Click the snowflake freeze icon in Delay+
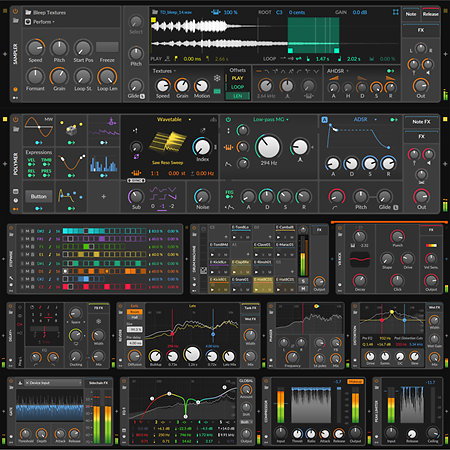This screenshot has height=450, width=450. pos(99,322)
